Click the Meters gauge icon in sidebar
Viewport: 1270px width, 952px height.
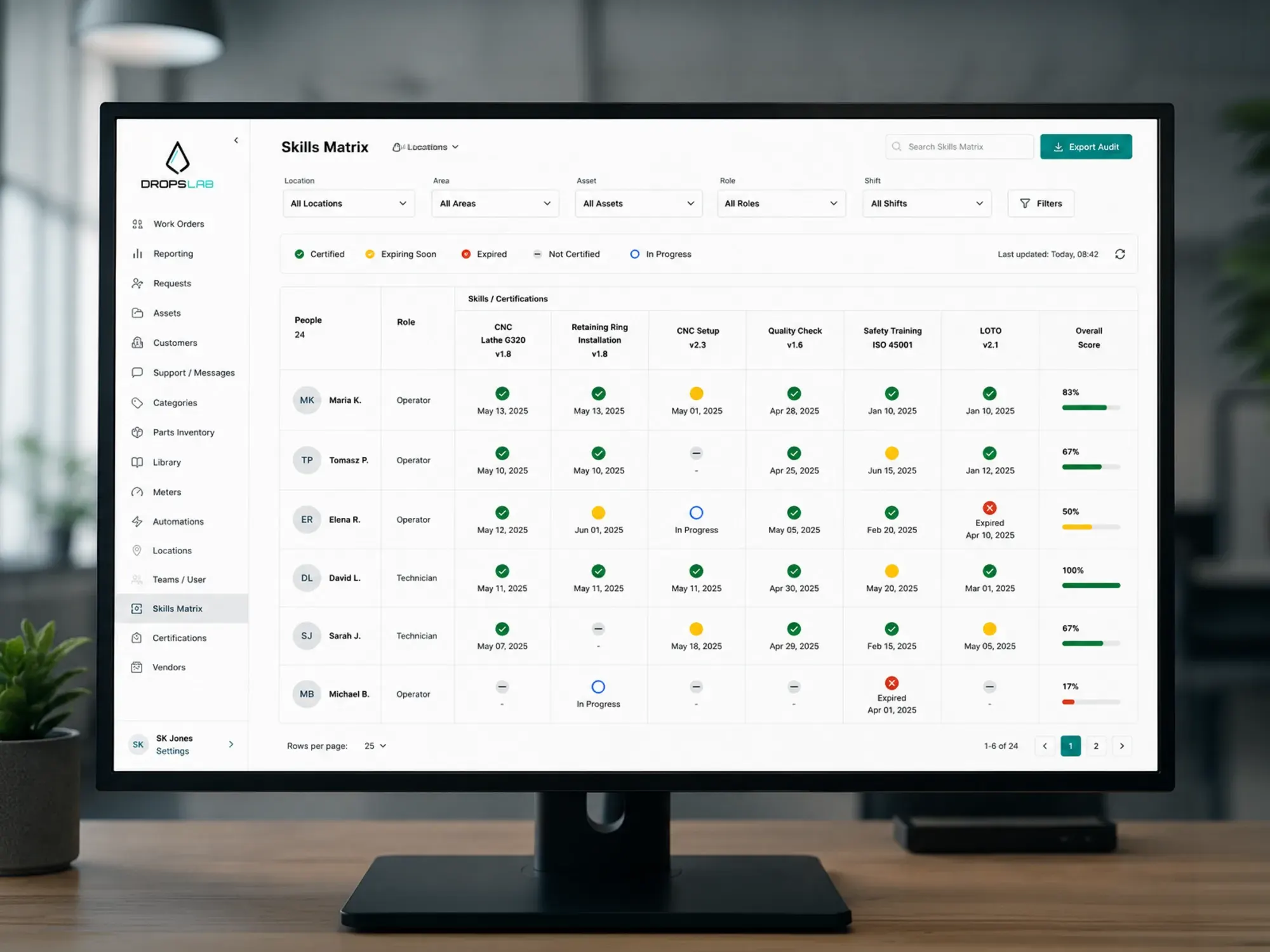[x=137, y=492]
